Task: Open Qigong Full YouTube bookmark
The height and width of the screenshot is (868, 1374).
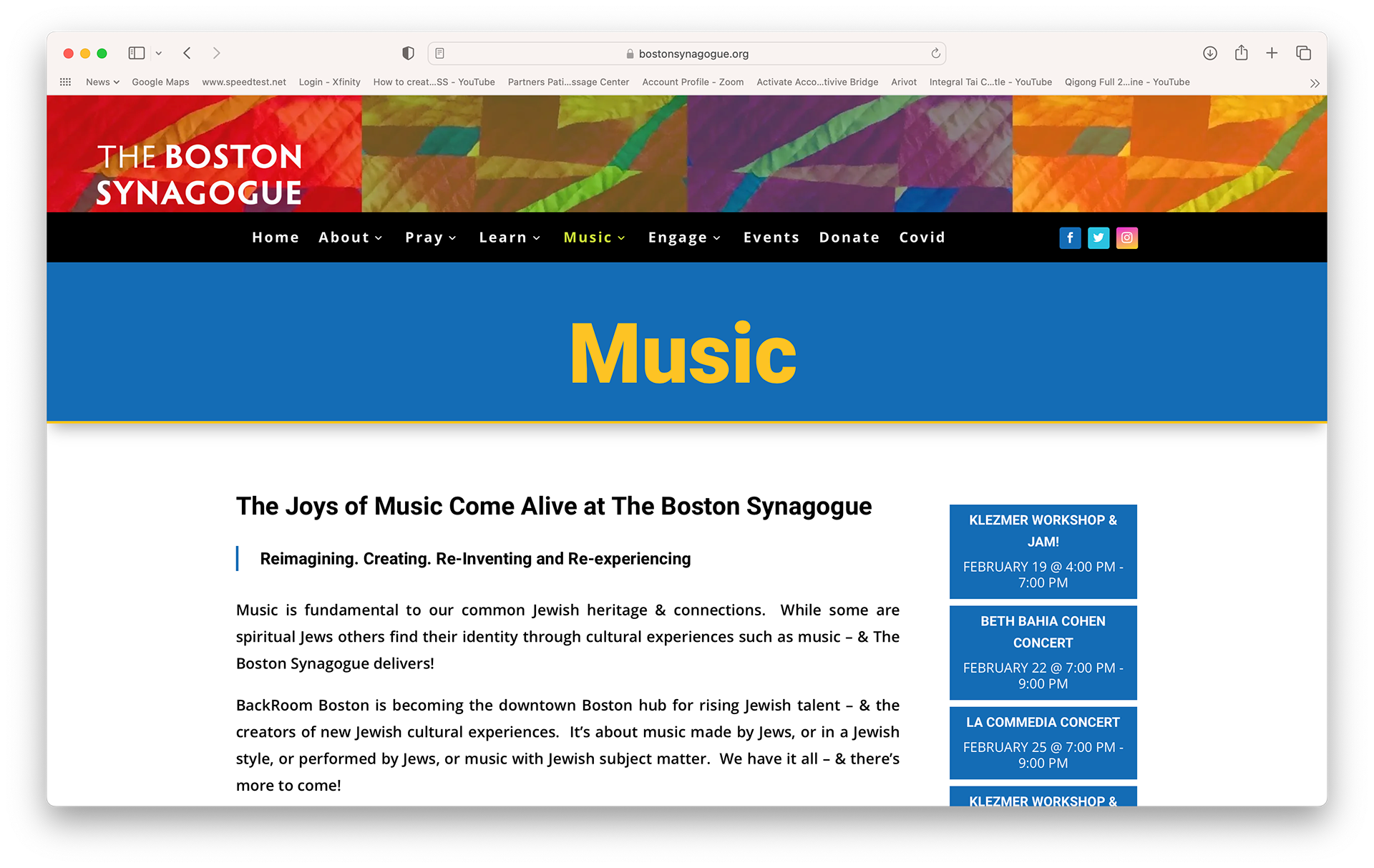Action: coord(1127,82)
